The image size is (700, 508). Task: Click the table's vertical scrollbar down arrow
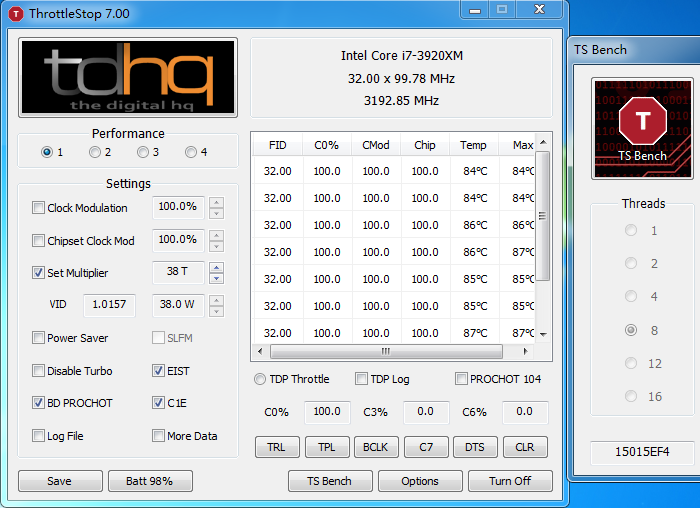(543, 334)
